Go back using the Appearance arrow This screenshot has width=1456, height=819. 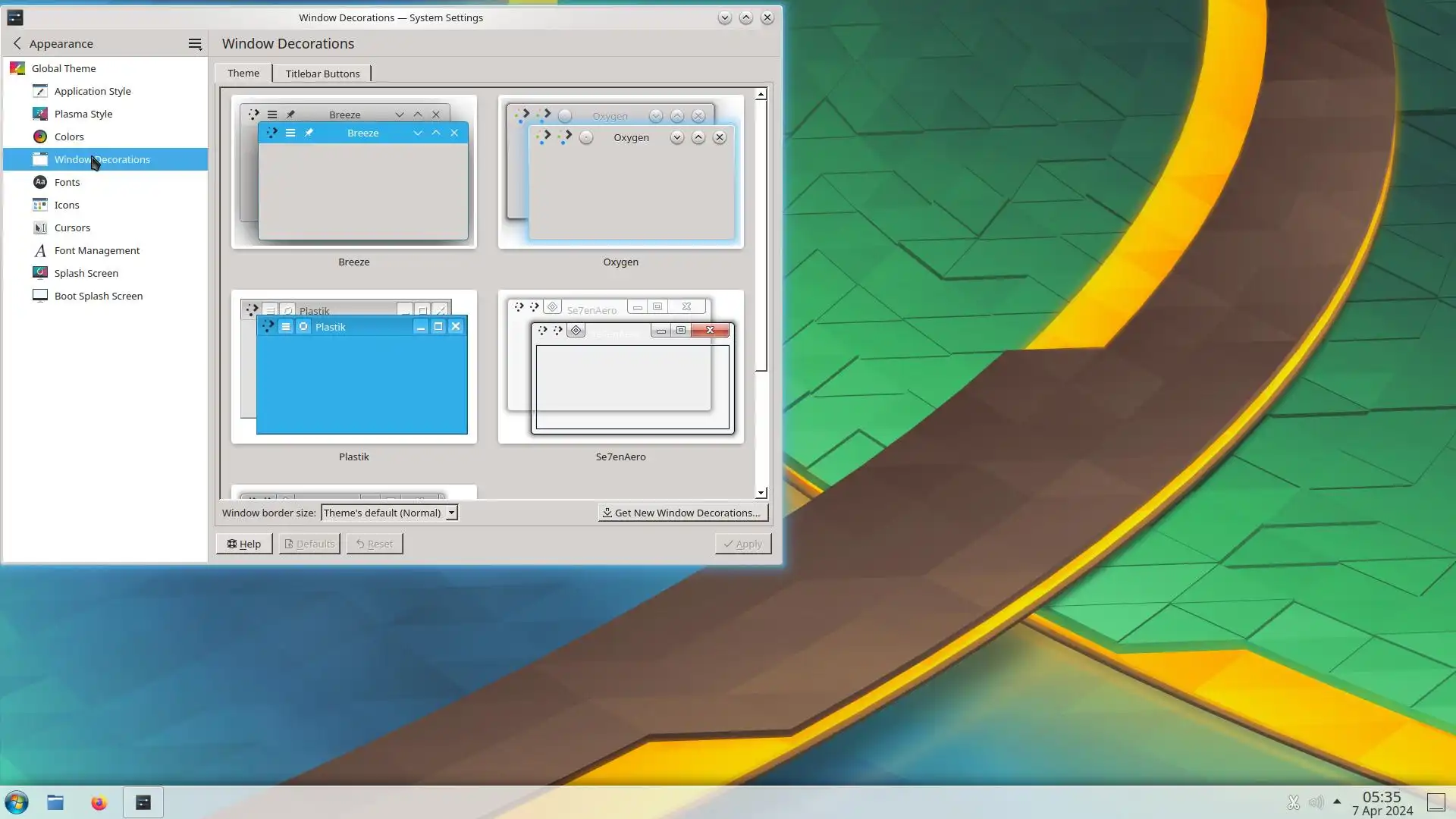17,44
